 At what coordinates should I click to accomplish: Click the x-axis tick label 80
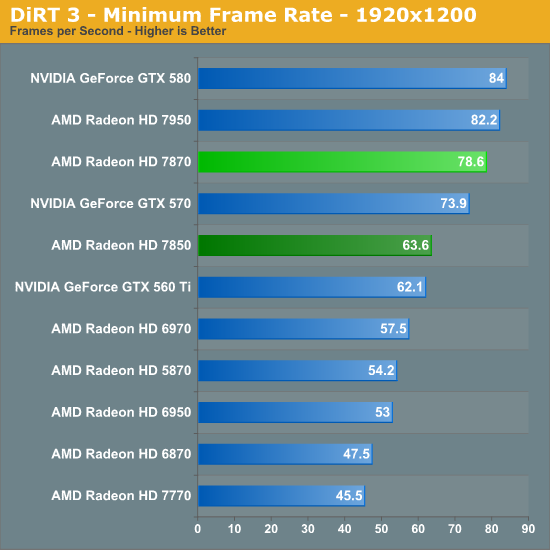[x=491, y=529]
